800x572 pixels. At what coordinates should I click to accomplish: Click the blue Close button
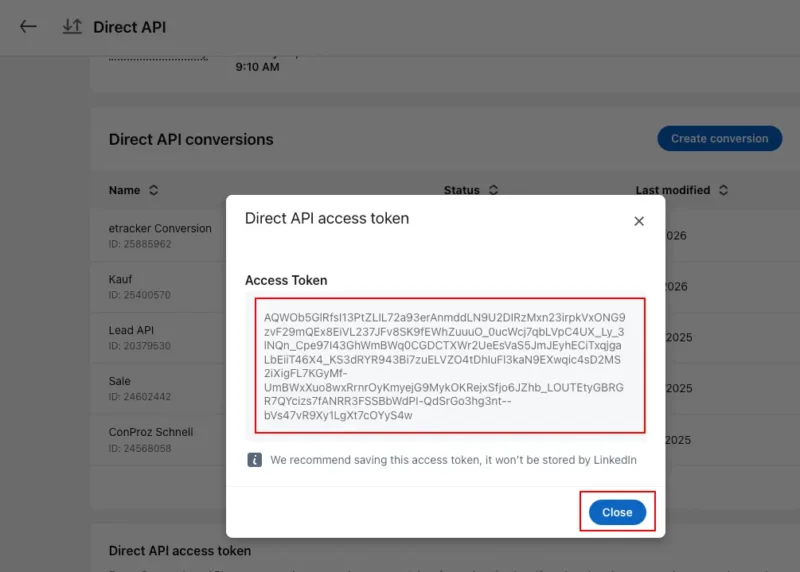(617, 512)
